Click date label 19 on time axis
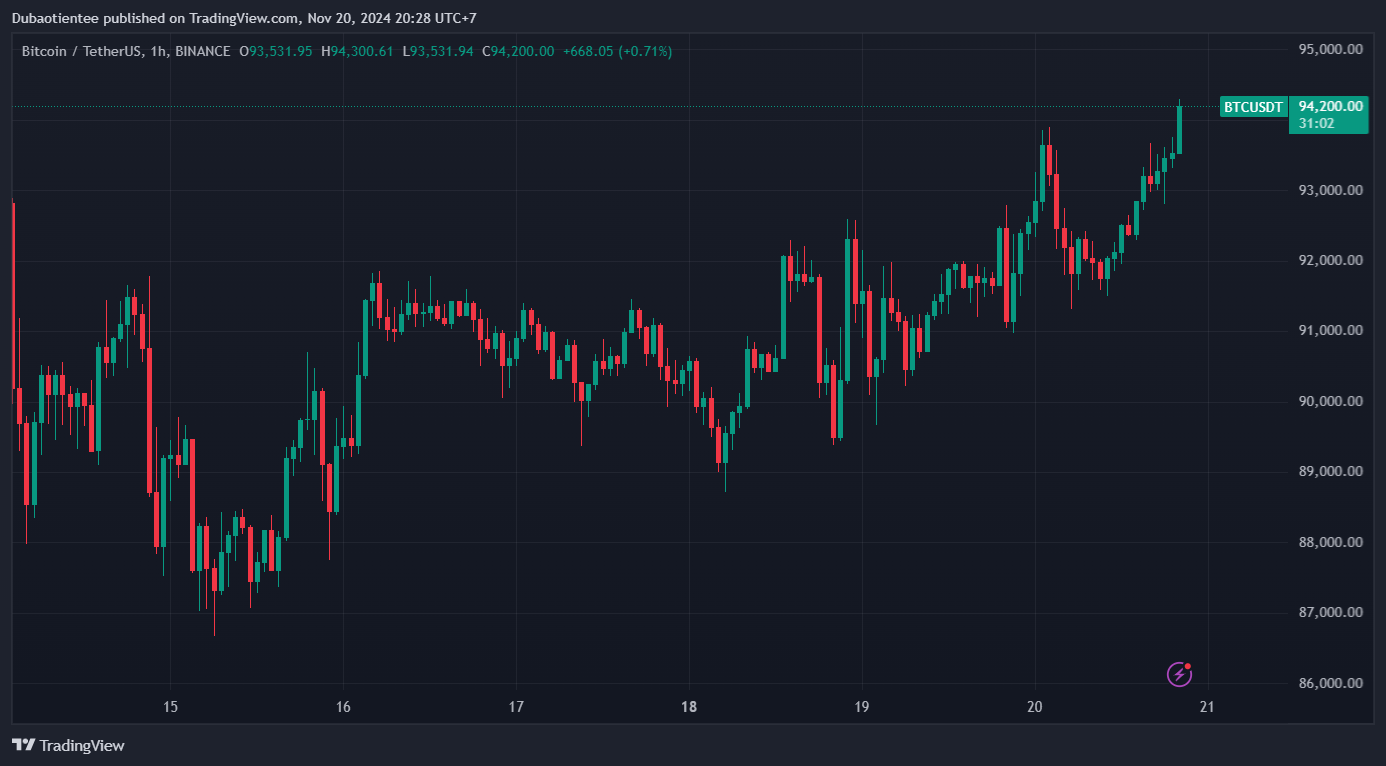 pyautogui.click(x=861, y=707)
